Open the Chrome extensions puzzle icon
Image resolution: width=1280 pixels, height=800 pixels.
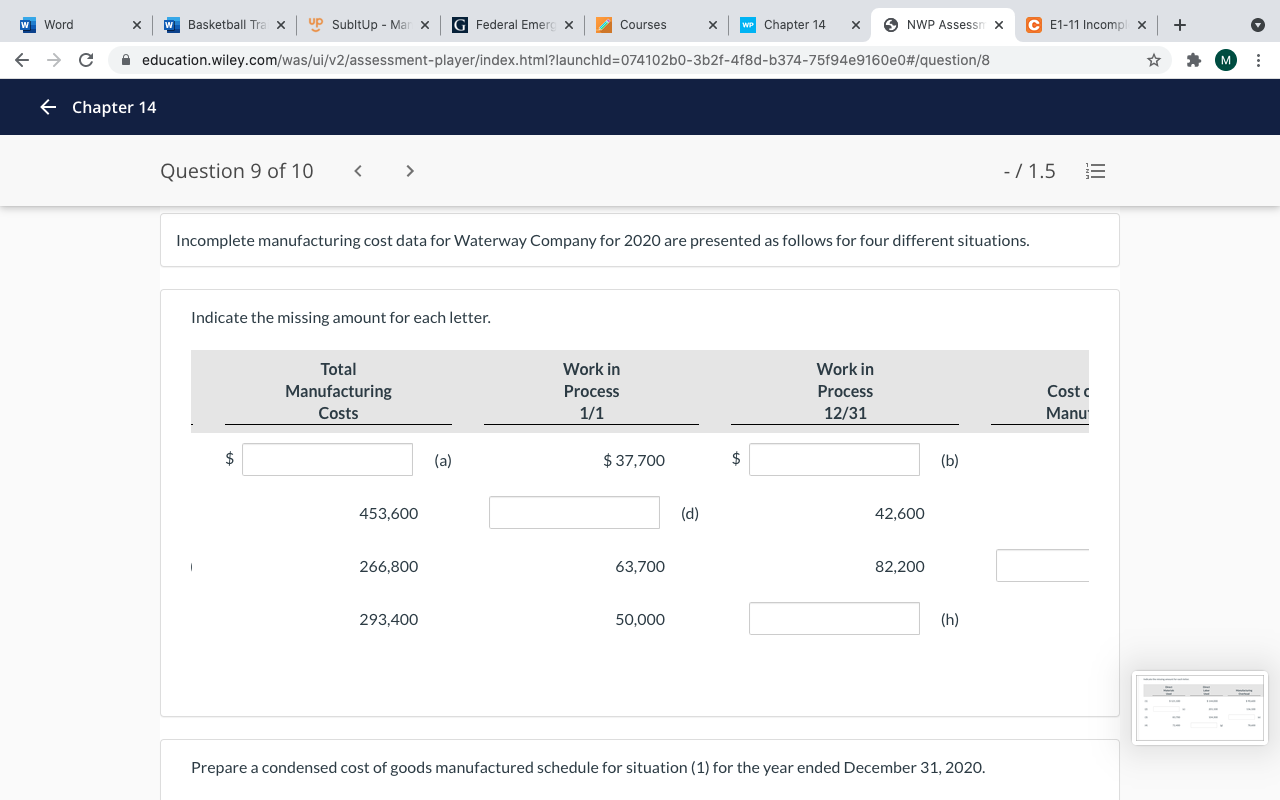1193,59
